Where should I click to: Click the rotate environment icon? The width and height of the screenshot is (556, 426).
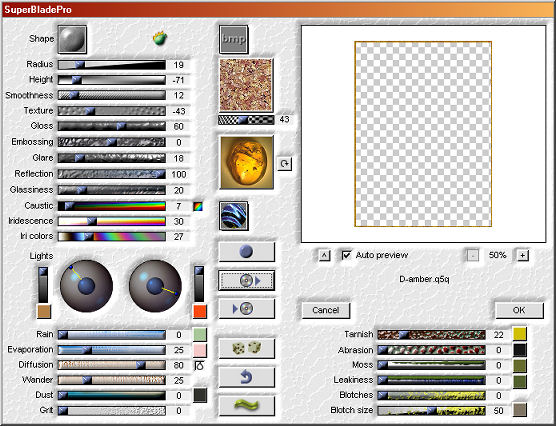[284, 164]
